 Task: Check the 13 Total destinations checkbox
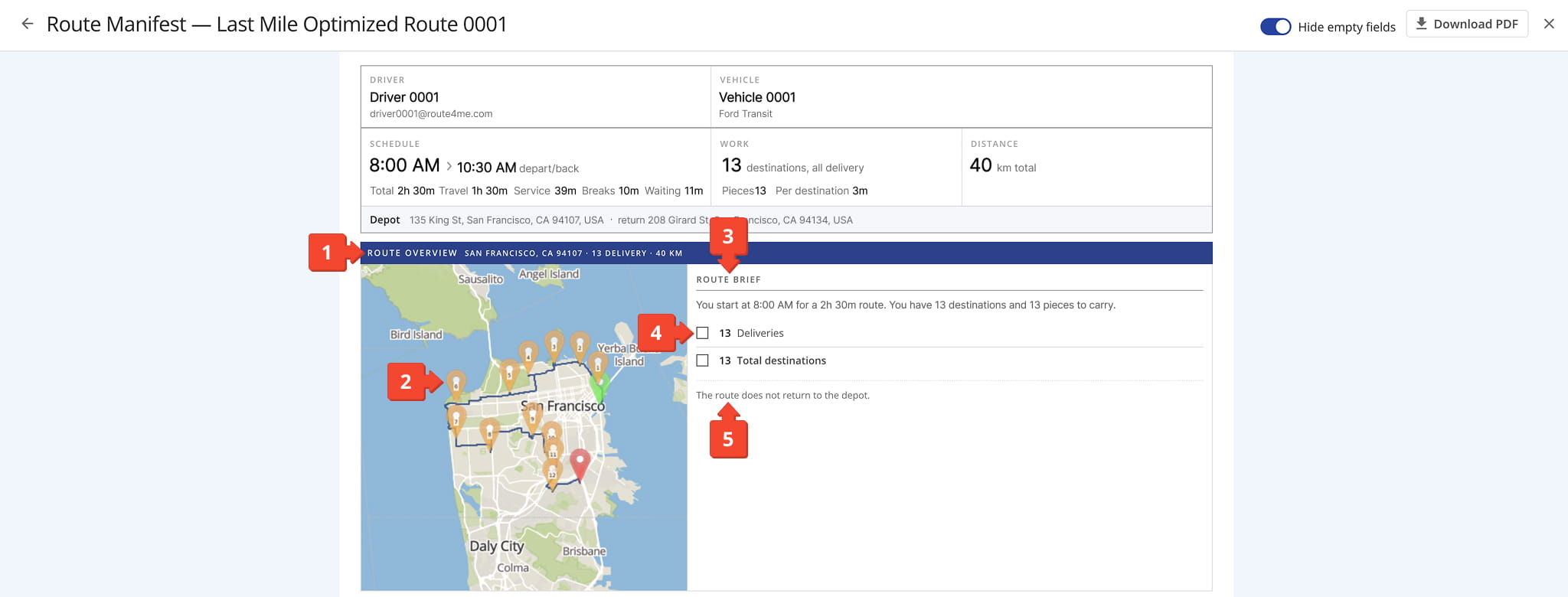[x=703, y=360]
